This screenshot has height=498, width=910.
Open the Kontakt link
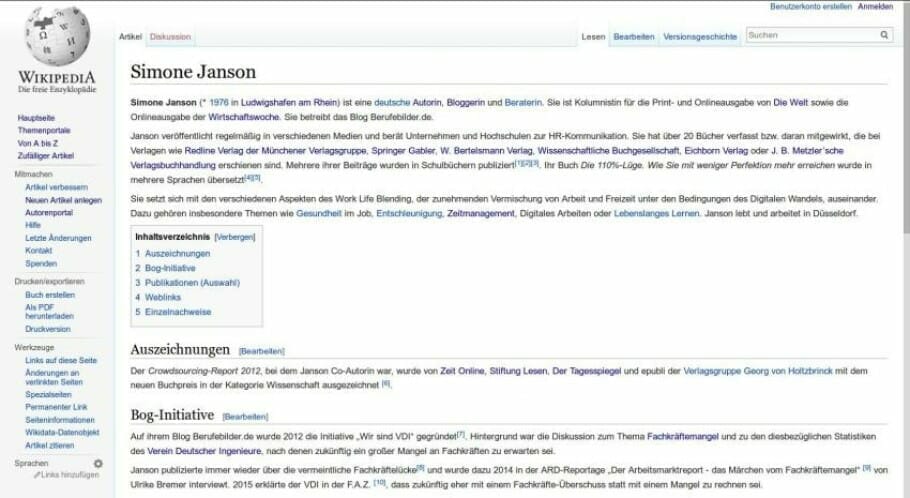click(x=38, y=251)
